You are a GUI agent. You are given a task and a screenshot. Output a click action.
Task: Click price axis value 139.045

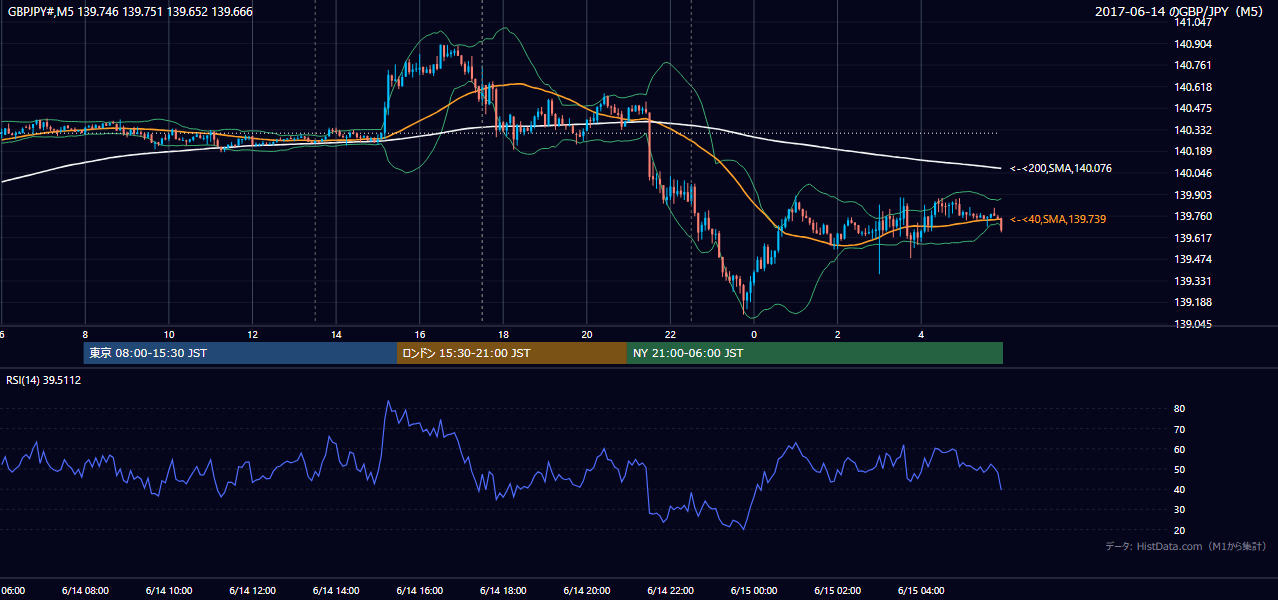pyautogui.click(x=1193, y=324)
